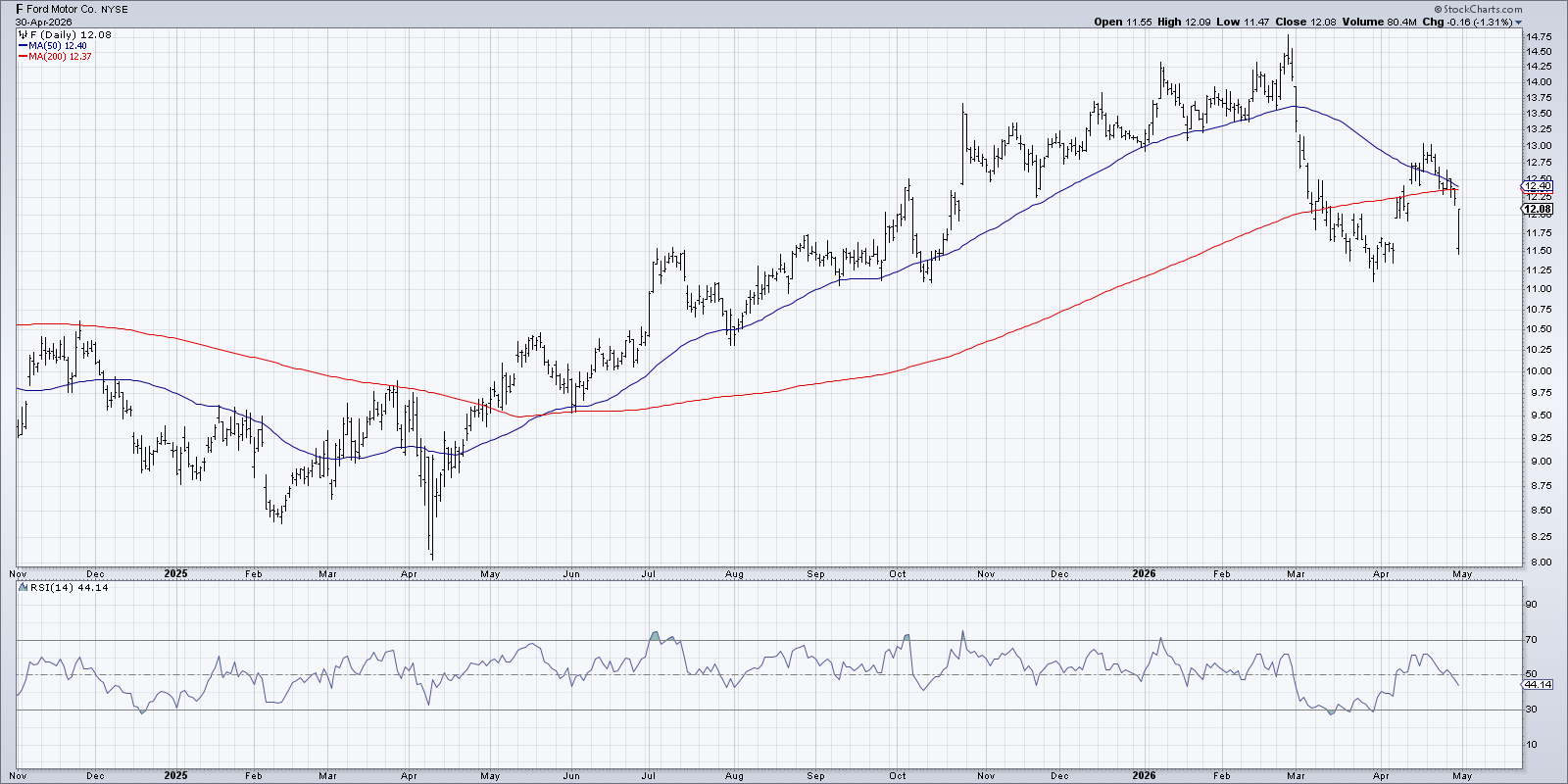Click the 2026 year label under the RSI panel
The height and width of the screenshot is (784, 1568).
[x=1144, y=775]
